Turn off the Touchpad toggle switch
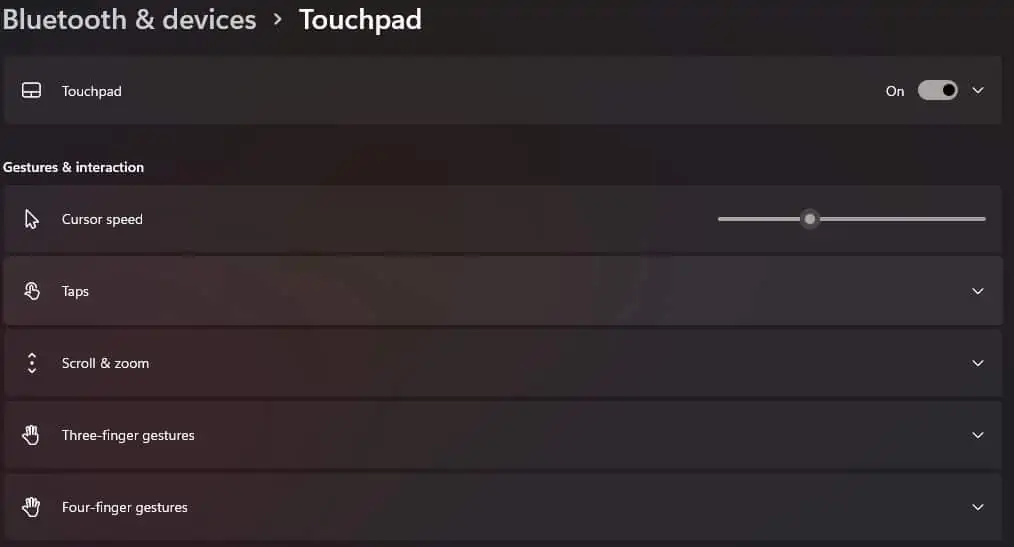The width and height of the screenshot is (1014, 547). click(x=937, y=91)
